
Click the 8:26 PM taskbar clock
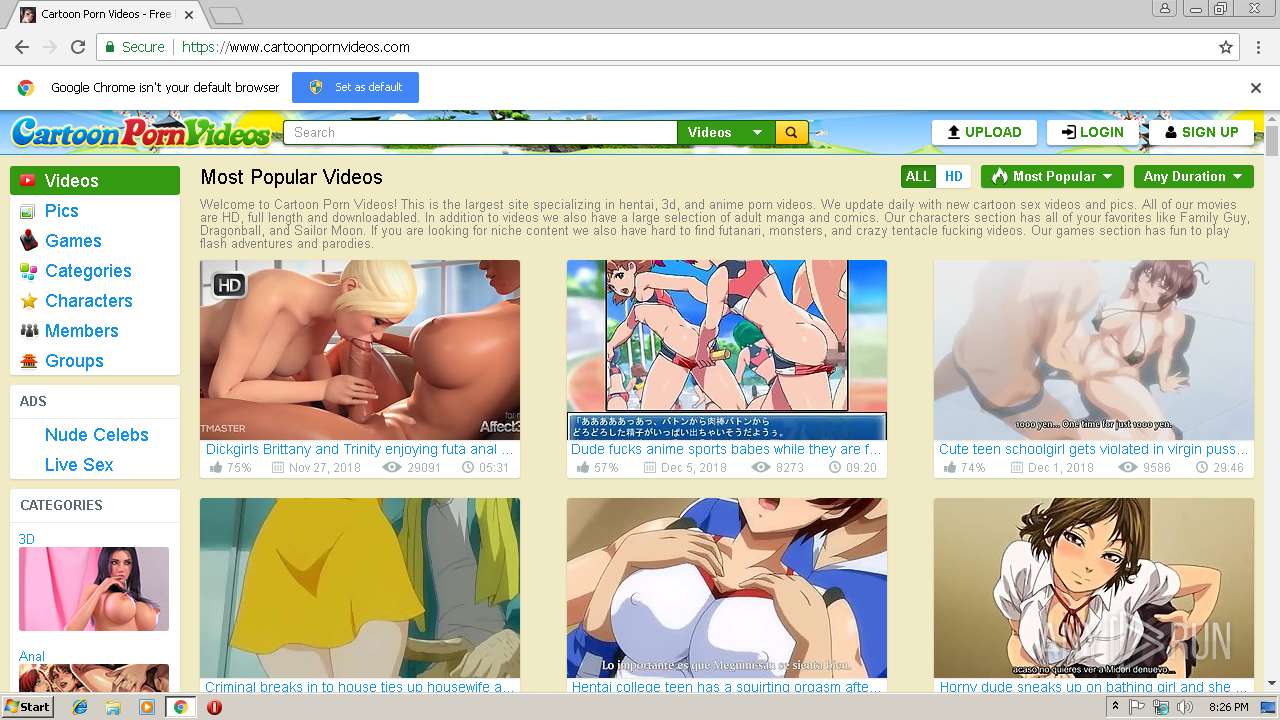click(1229, 707)
